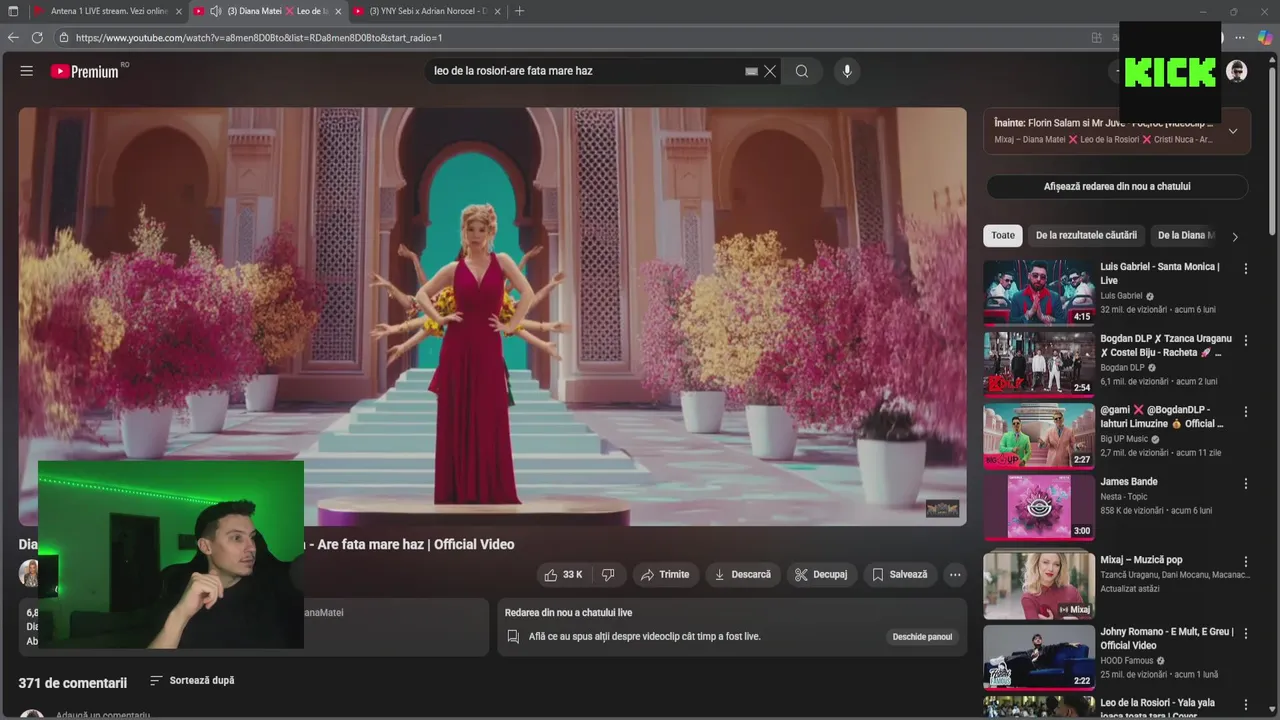The height and width of the screenshot is (720, 1280).
Task: Download video with Descarcă button
Action: point(743,575)
